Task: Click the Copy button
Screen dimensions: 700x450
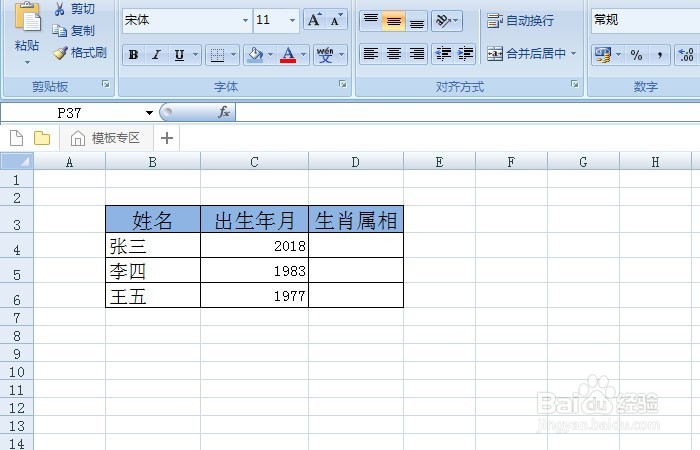Action: (74, 30)
